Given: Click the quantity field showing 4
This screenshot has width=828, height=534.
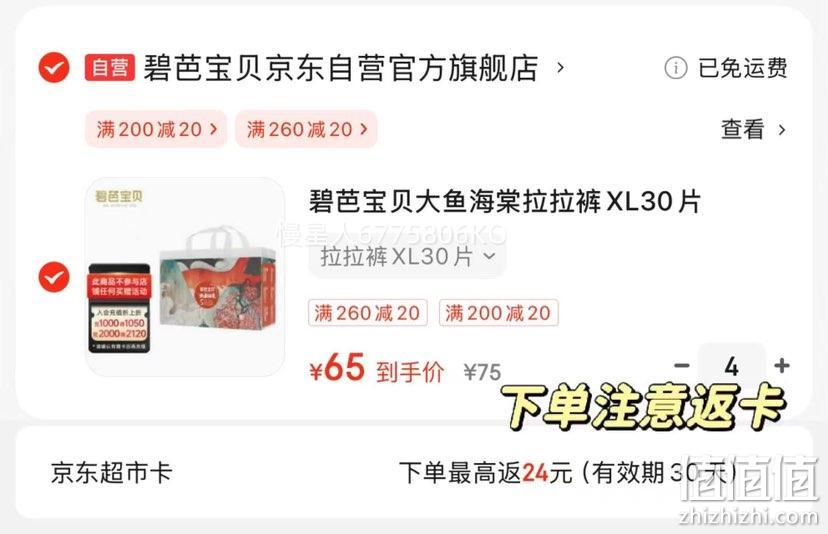Looking at the screenshot, I should click(731, 366).
